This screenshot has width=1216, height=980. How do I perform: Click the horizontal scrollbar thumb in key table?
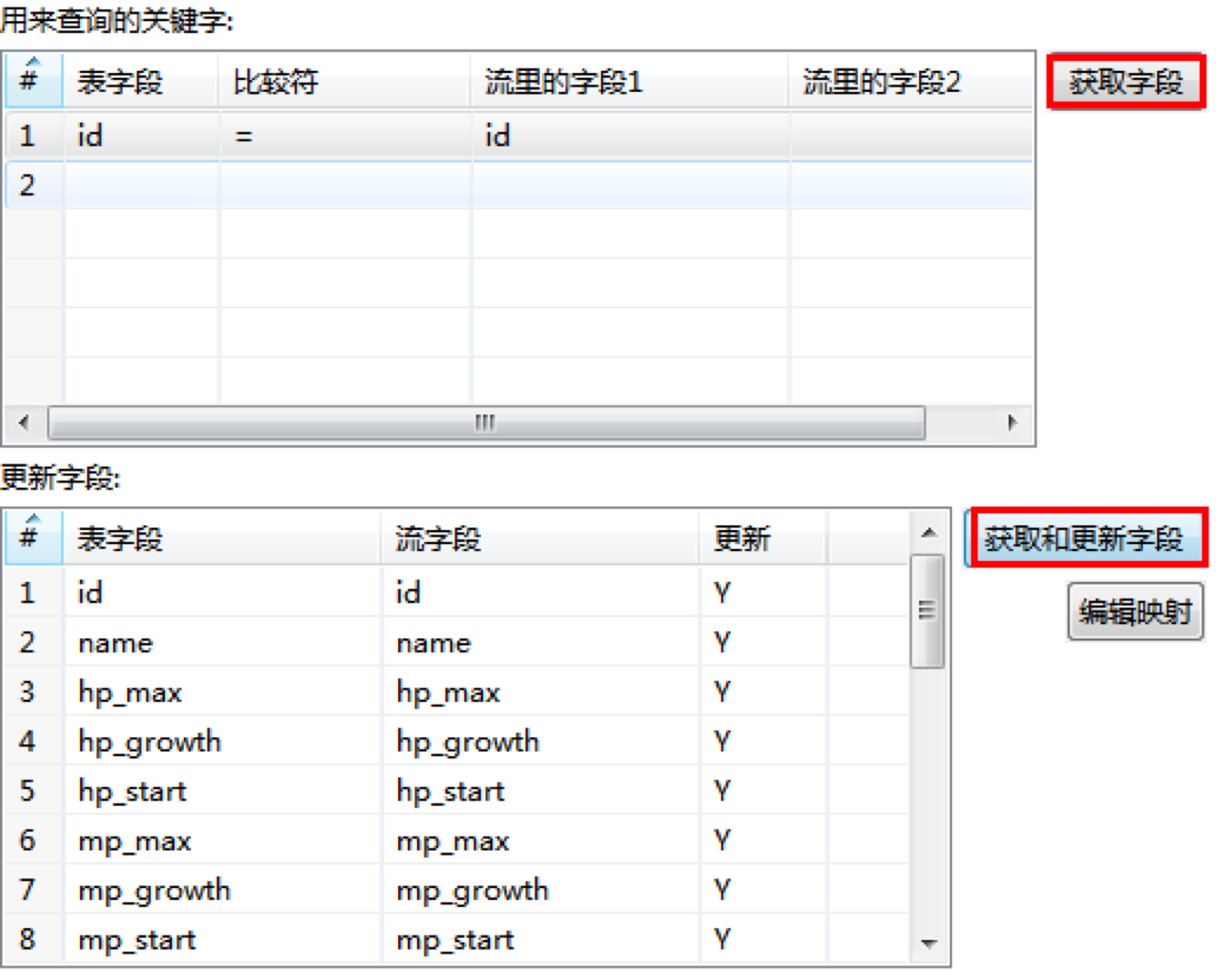pyautogui.click(x=486, y=422)
